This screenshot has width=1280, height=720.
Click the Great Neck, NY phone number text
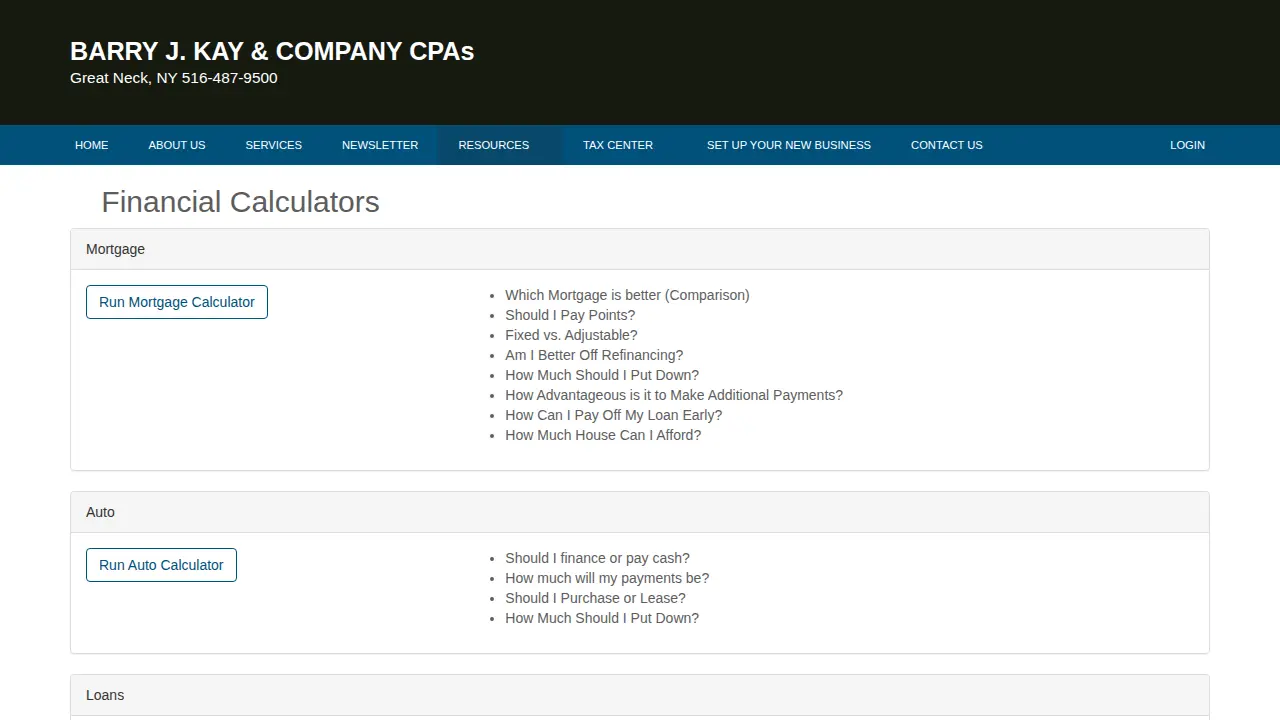click(174, 78)
